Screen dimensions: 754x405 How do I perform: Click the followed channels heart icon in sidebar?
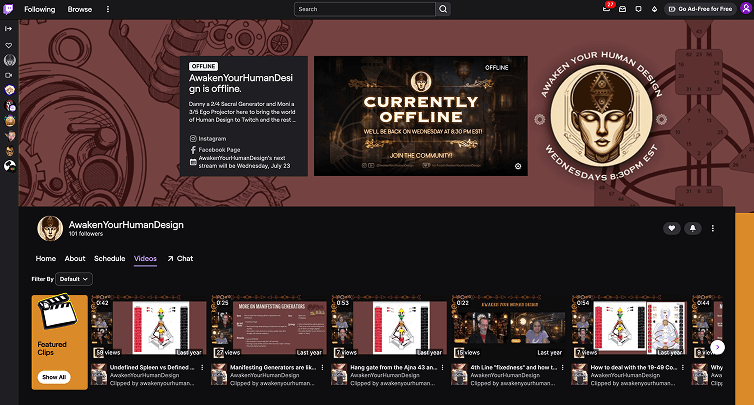(x=9, y=45)
